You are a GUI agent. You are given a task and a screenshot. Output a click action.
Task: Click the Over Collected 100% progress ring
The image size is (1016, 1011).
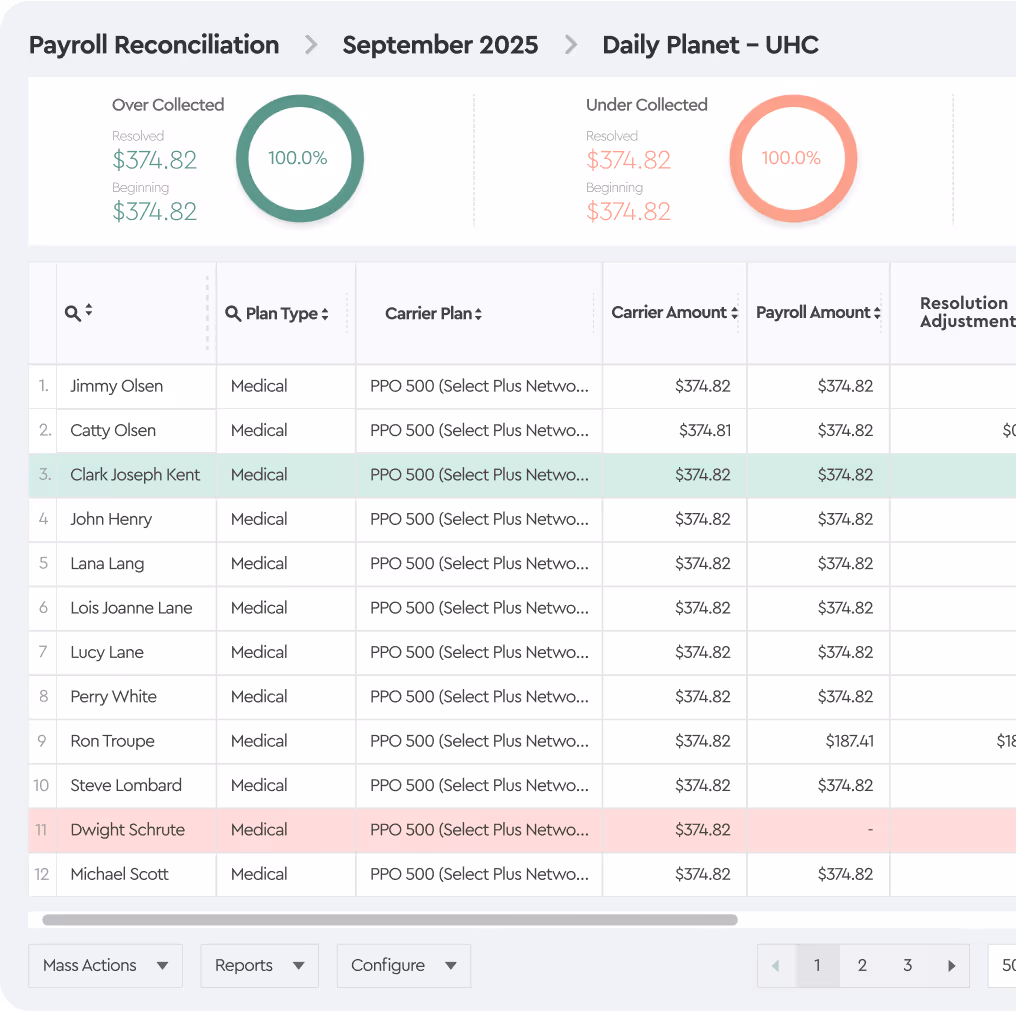299,159
